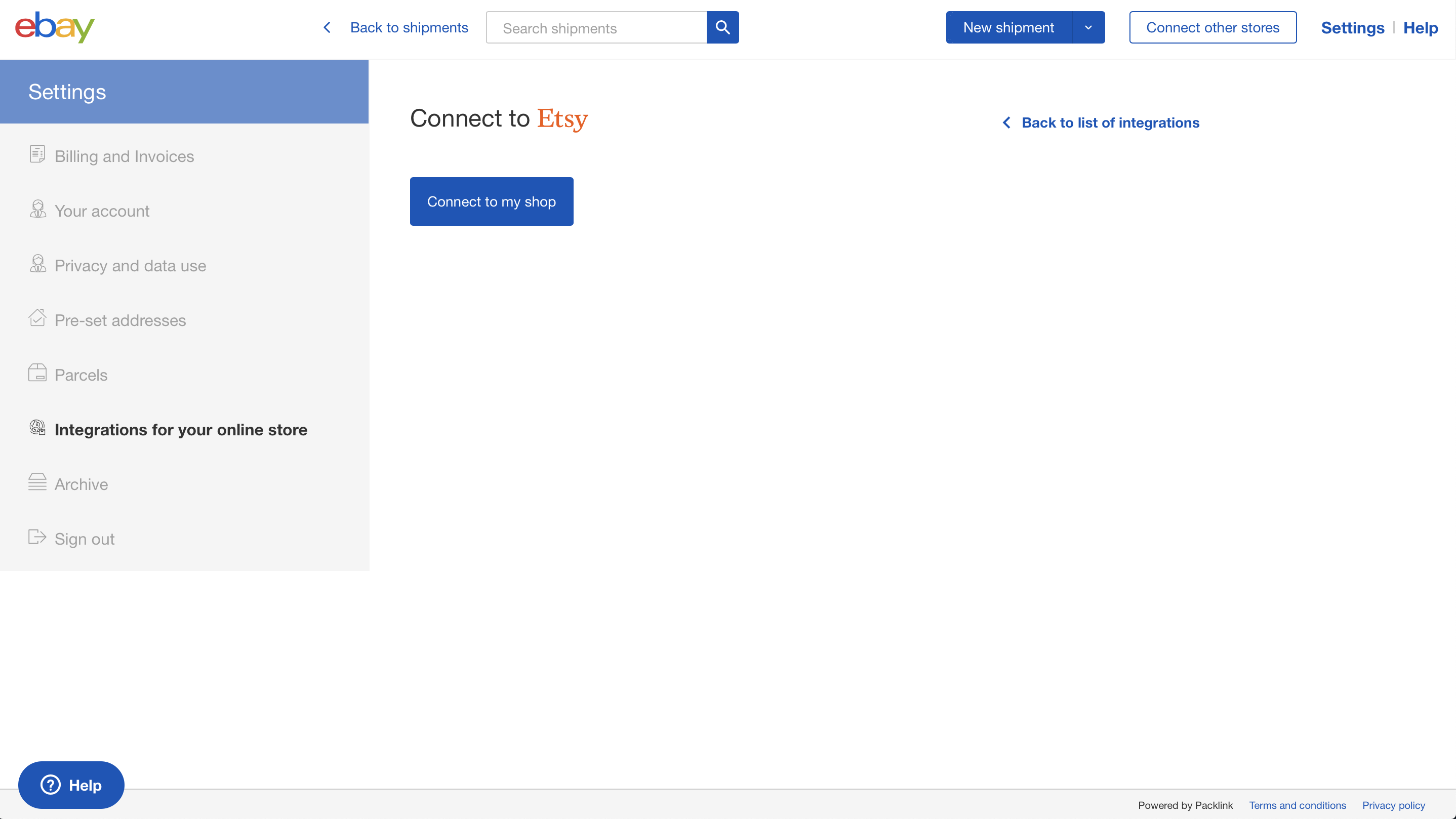Viewport: 1456px width, 819px height.
Task: Click the Your account person icon
Action: 37,209
